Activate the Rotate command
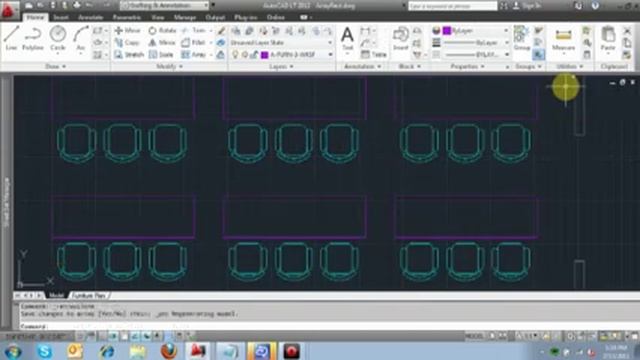640x360 pixels. [x=162, y=31]
